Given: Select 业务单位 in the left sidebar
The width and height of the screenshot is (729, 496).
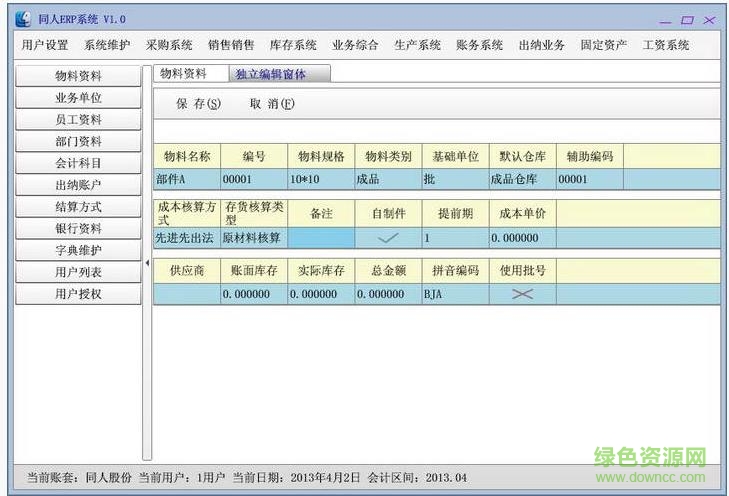Looking at the screenshot, I should tap(78, 98).
